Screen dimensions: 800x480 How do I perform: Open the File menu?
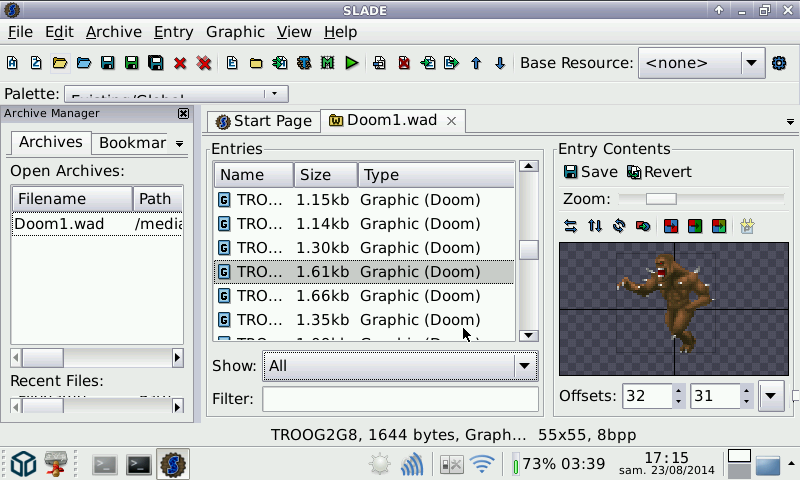(20, 32)
